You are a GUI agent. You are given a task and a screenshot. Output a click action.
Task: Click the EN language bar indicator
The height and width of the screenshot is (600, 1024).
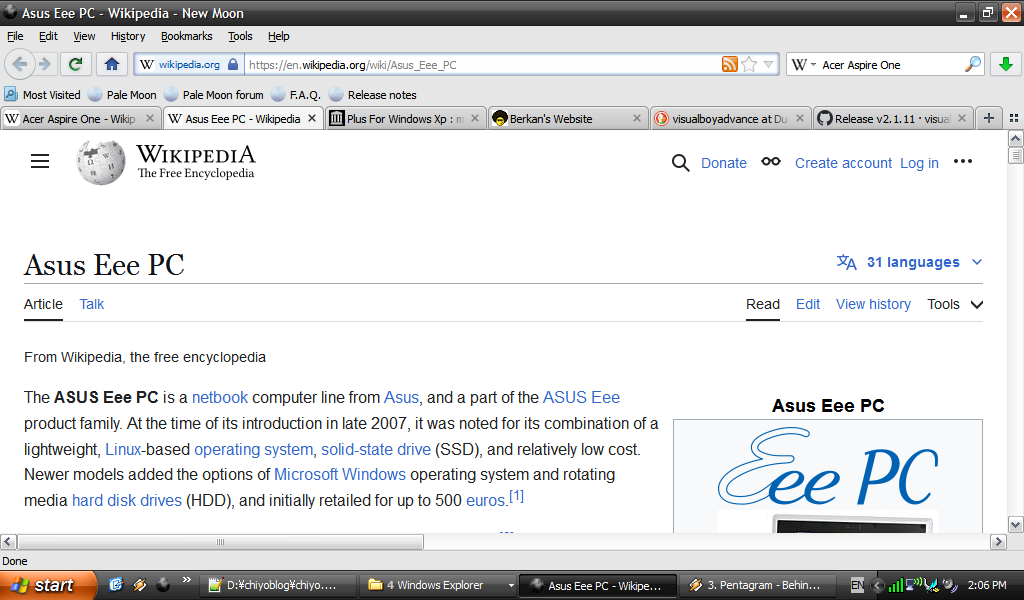857,585
